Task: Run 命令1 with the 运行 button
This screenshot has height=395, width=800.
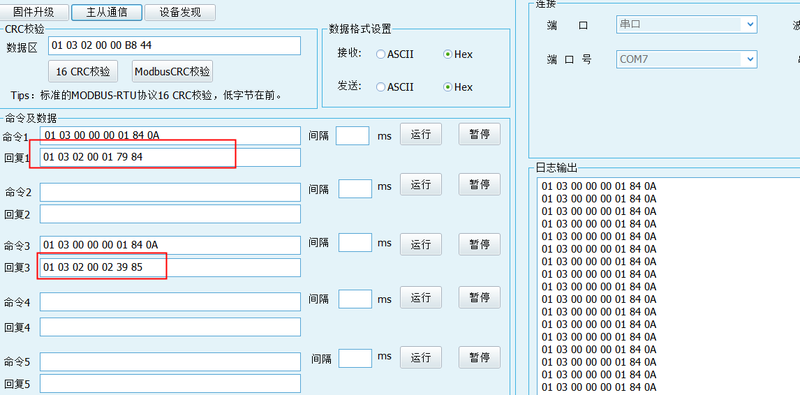Action: [421, 134]
